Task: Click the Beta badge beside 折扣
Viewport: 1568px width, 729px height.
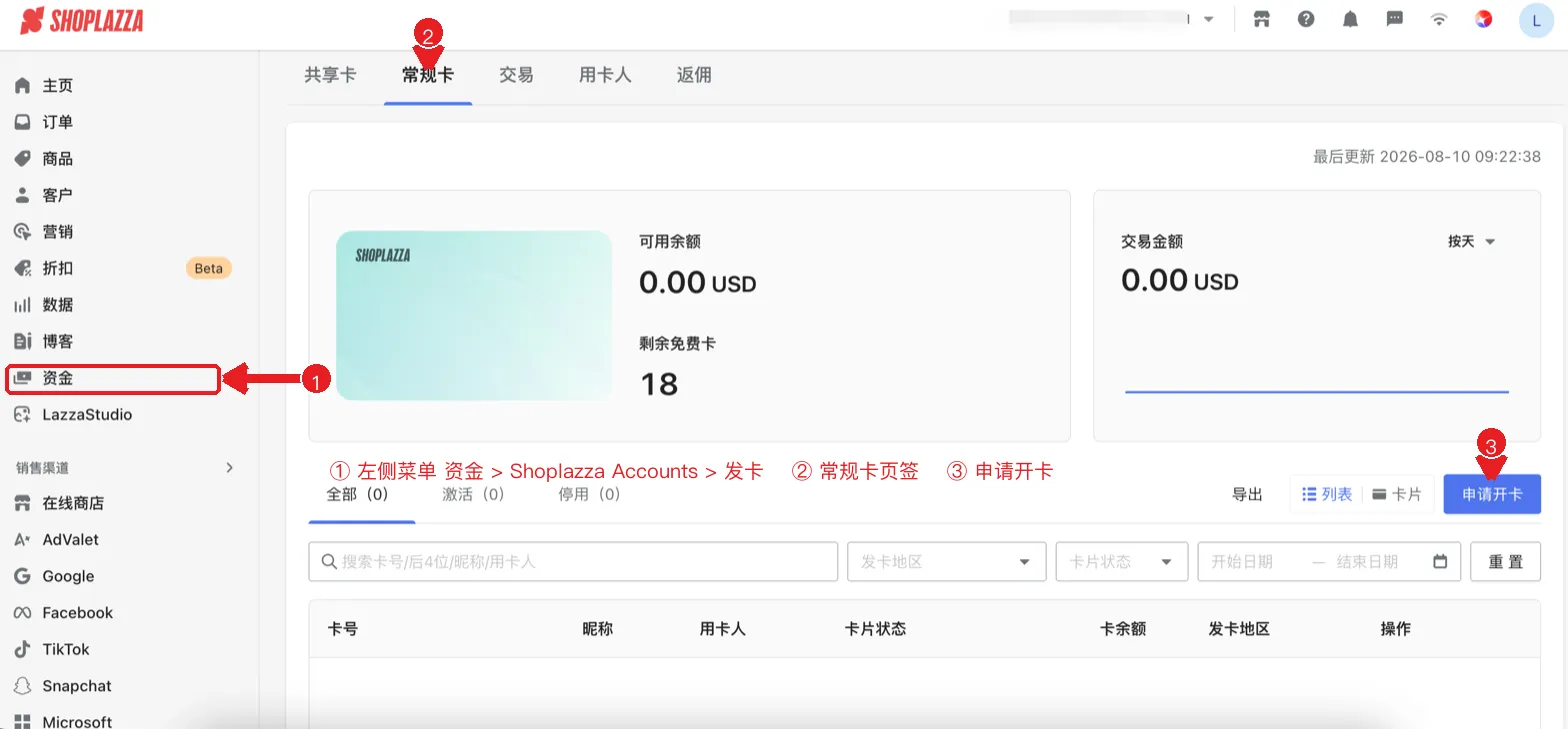Action: (208, 268)
